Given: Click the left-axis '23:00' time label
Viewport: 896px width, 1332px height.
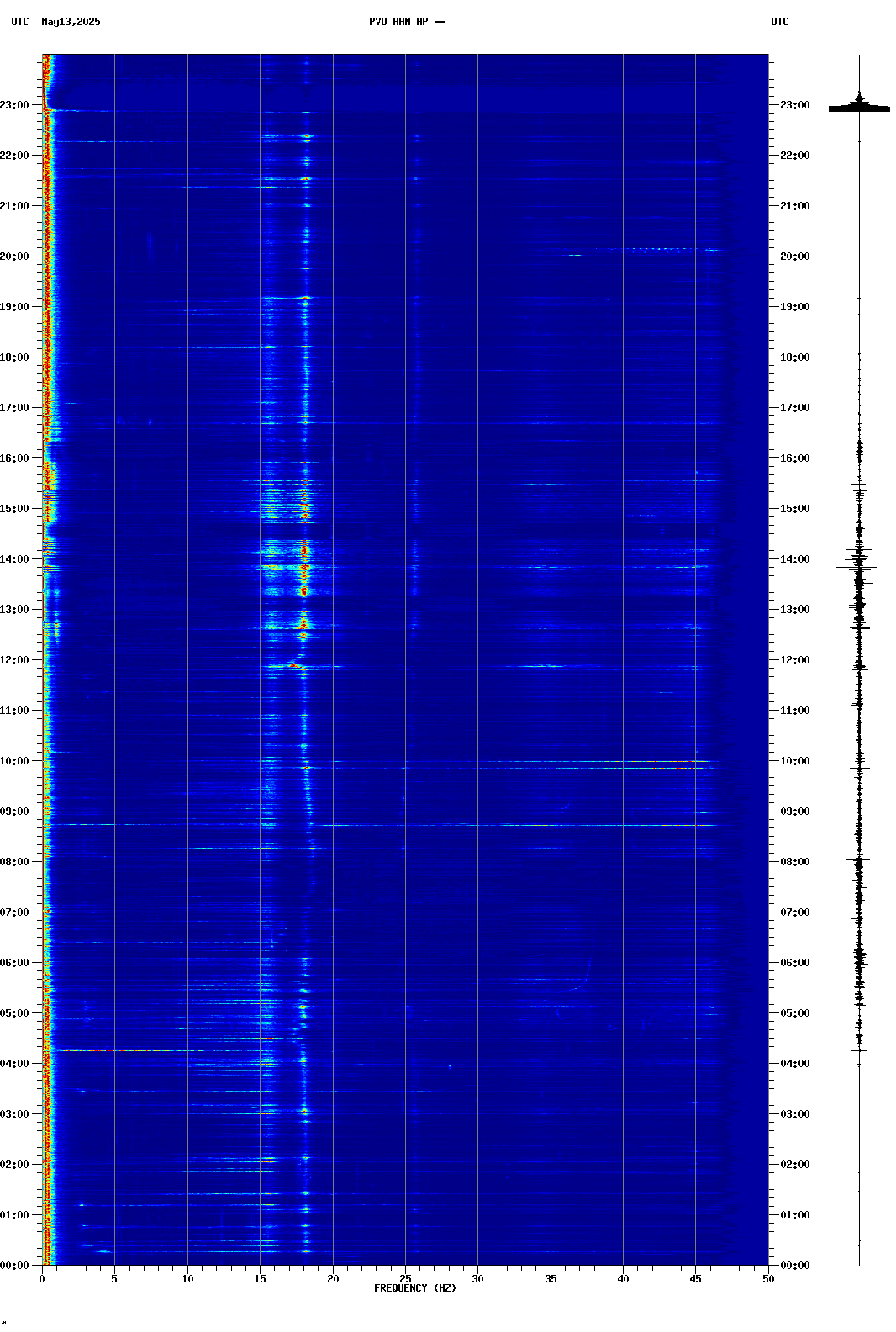Looking at the screenshot, I should pos(14,105).
